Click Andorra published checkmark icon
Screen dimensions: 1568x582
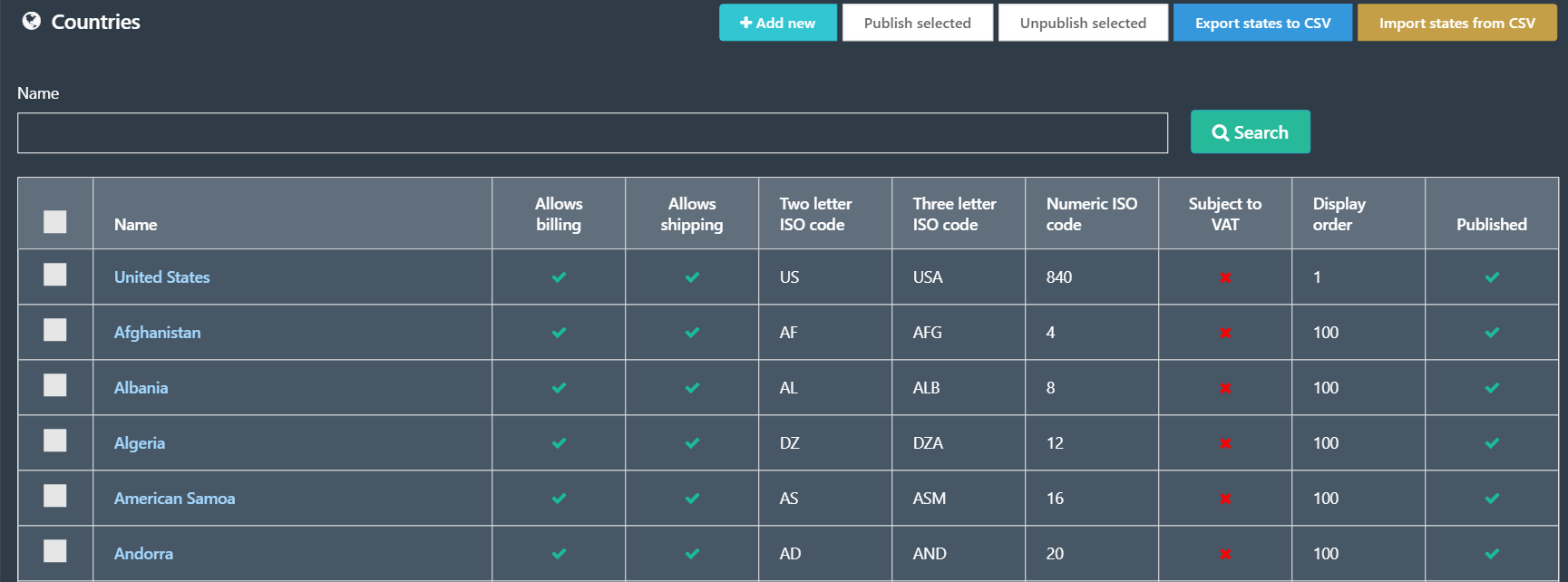click(x=1492, y=554)
